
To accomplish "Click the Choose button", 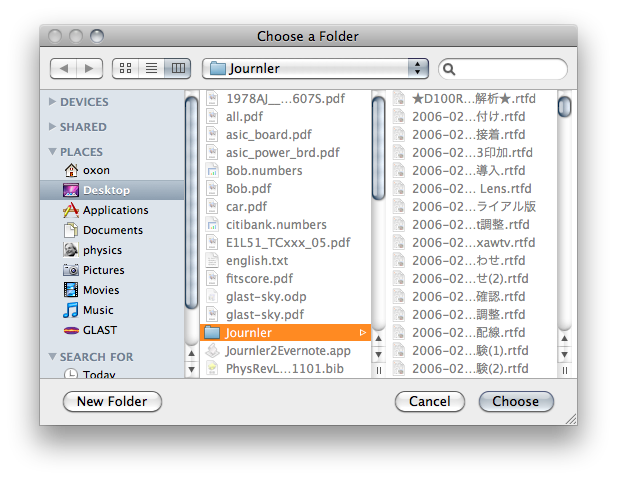I will point(516,401).
